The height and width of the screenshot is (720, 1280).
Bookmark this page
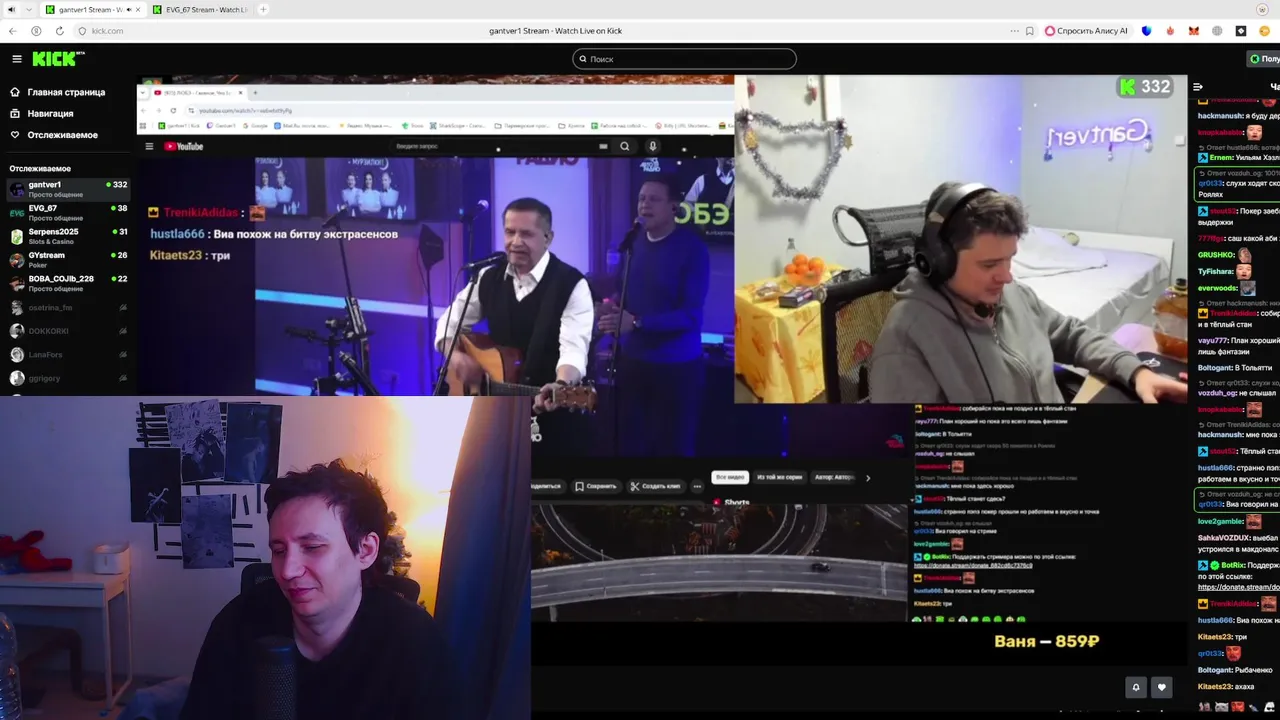pos(1030,31)
